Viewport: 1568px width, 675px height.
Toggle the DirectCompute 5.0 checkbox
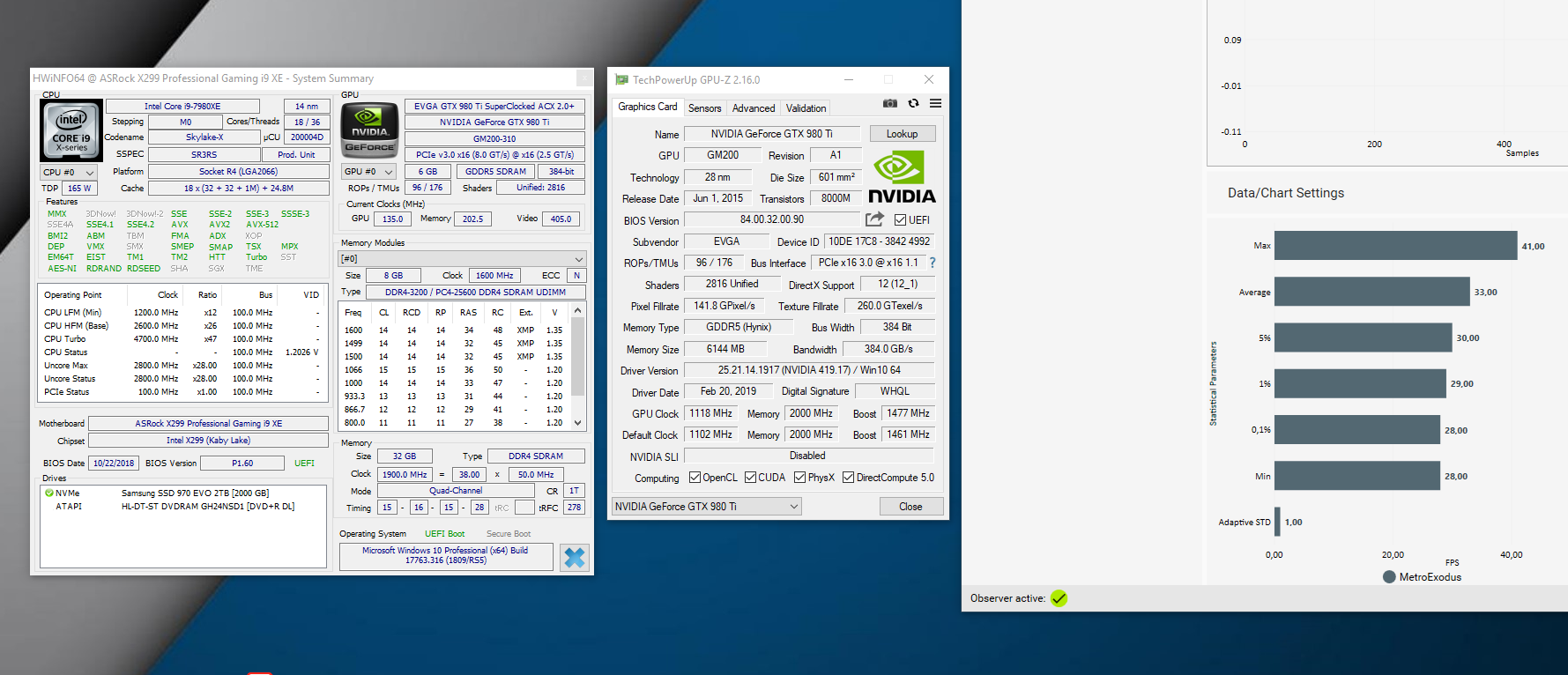click(848, 478)
